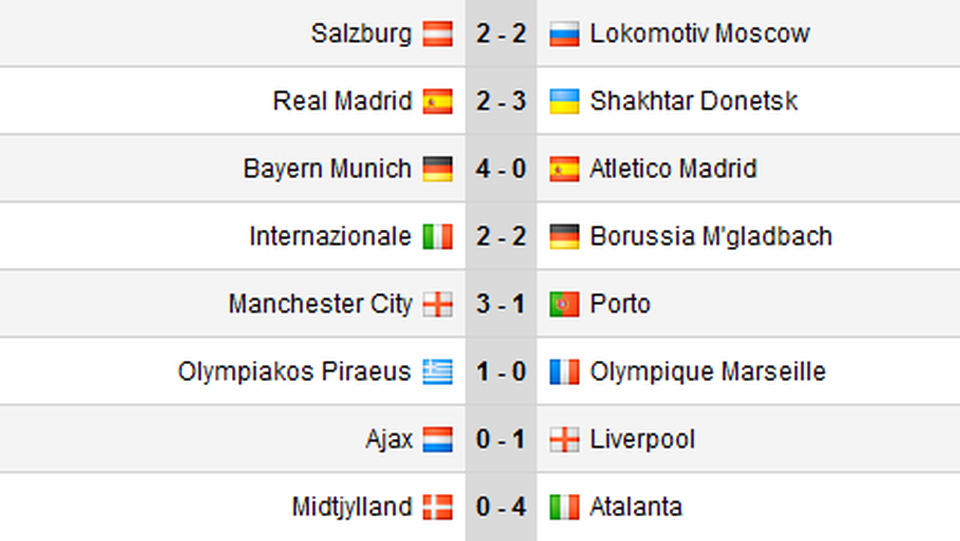Open the Manchester City team link
The height and width of the screenshot is (541, 960).
320,304
